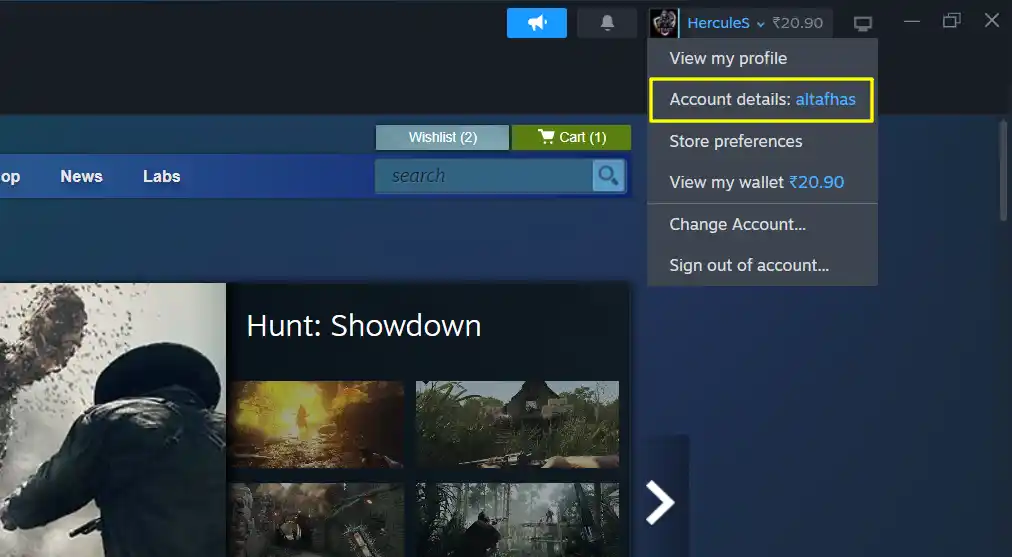View the fiery explosion screenshot thumbnail
The width and height of the screenshot is (1012, 557).
point(316,424)
